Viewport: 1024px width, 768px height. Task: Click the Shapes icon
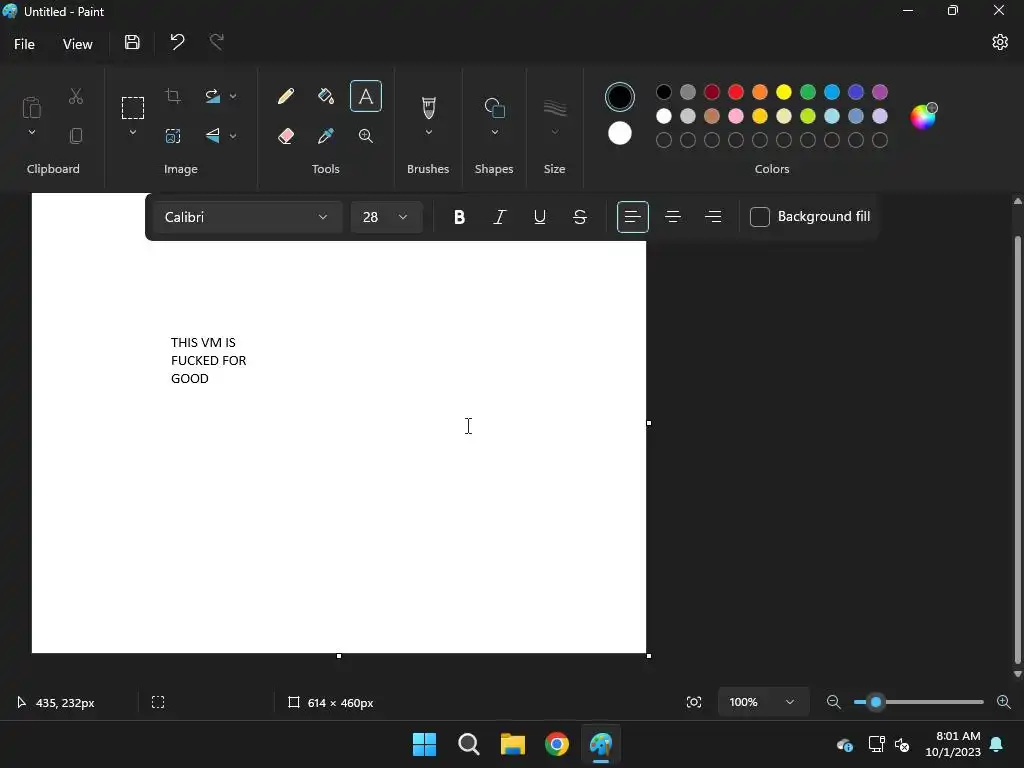pyautogui.click(x=494, y=108)
